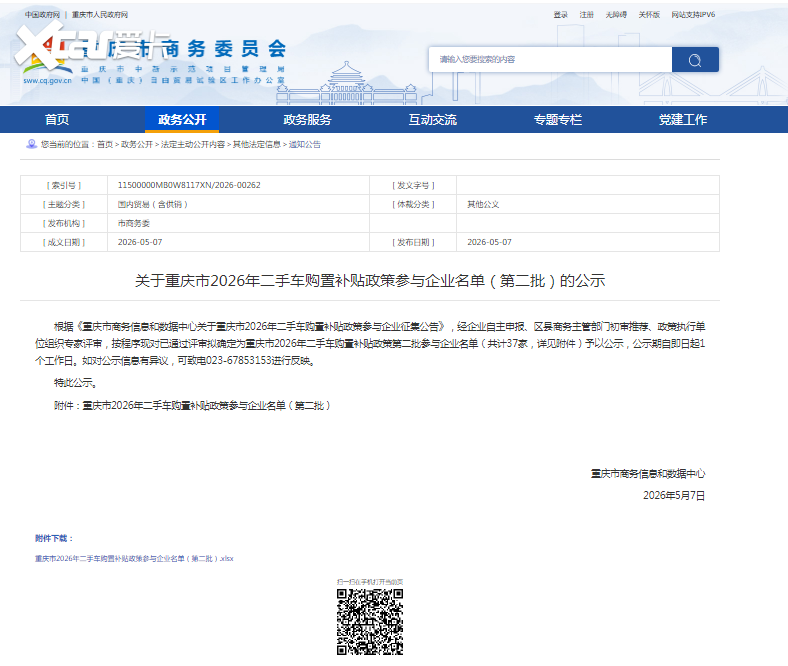
Task: Click the location pin icon in breadcrumb
Action: click(31, 144)
